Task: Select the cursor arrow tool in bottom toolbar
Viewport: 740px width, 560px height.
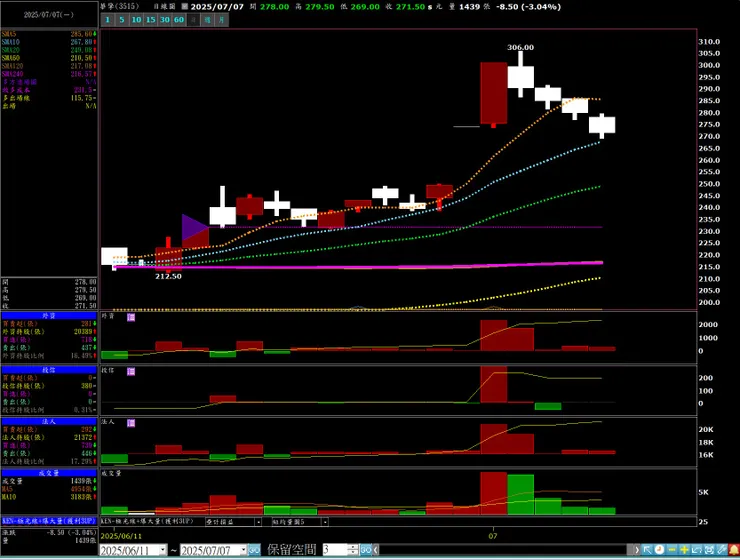Action: pyautogui.click(x=647, y=550)
